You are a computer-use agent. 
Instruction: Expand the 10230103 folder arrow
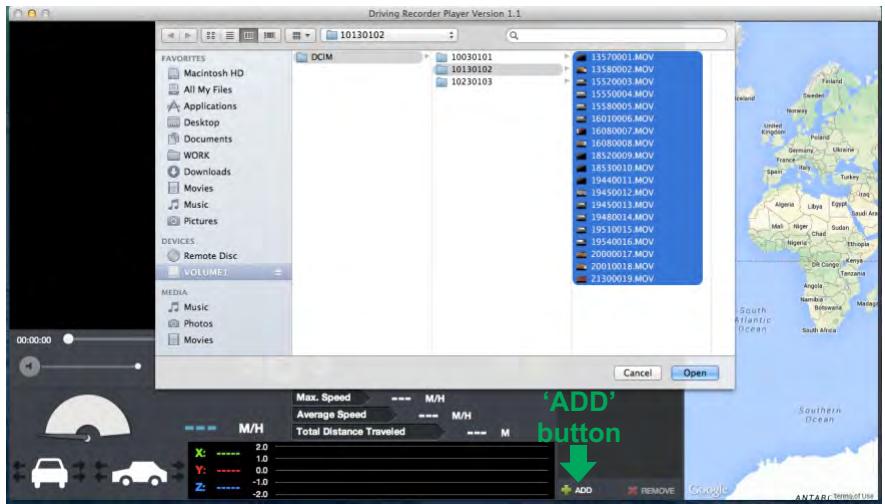566,82
